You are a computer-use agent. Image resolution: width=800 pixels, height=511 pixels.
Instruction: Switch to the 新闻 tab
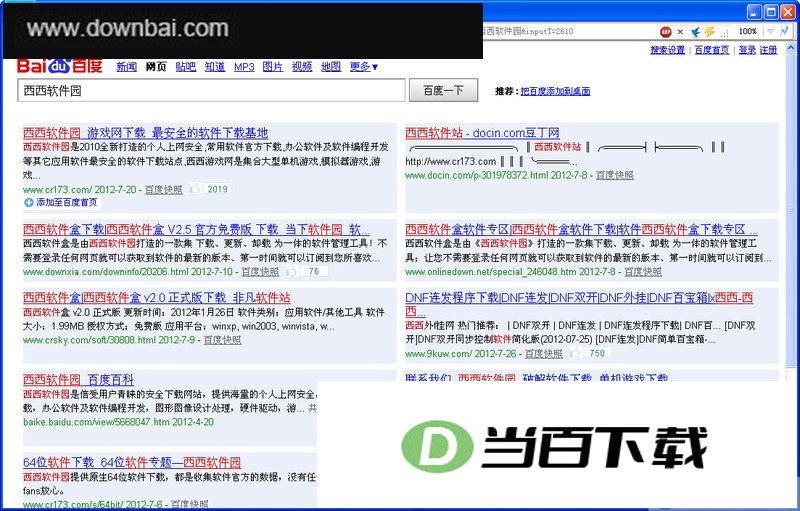coord(127,66)
